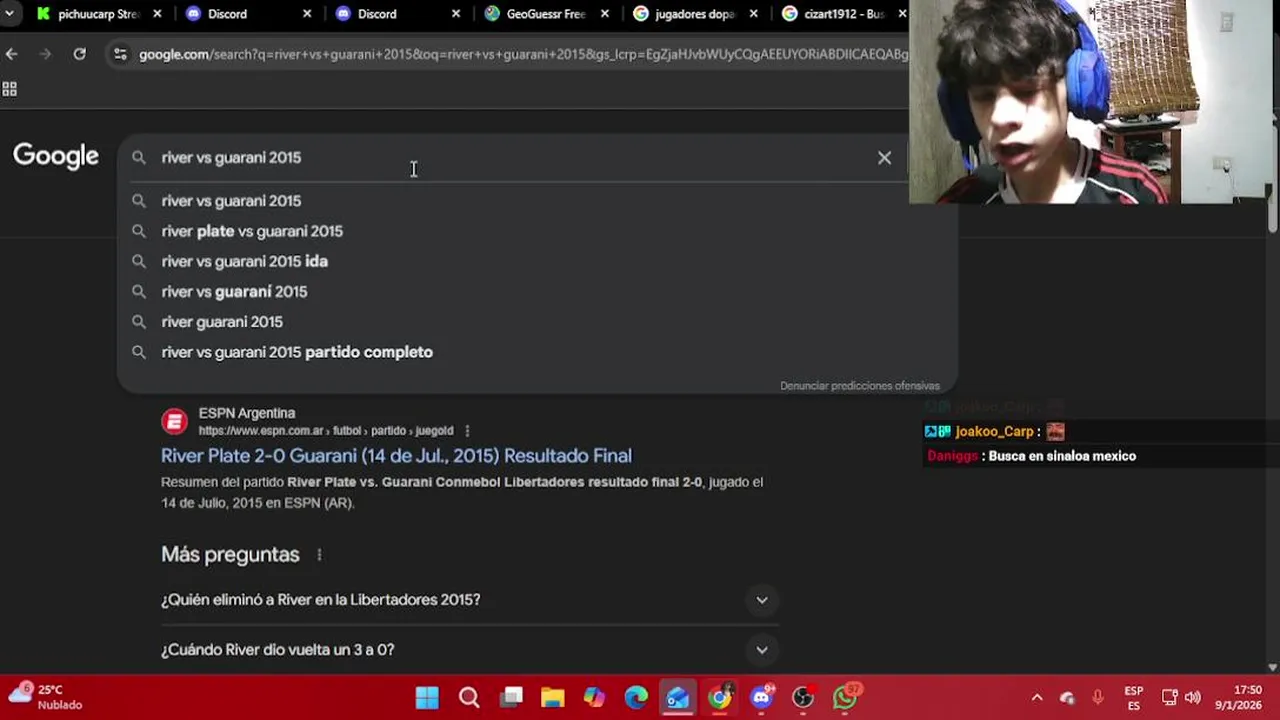This screenshot has height=720, width=1280.
Task: Open weather widget showing 25°C Nublado
Action: tap(46, 697)
